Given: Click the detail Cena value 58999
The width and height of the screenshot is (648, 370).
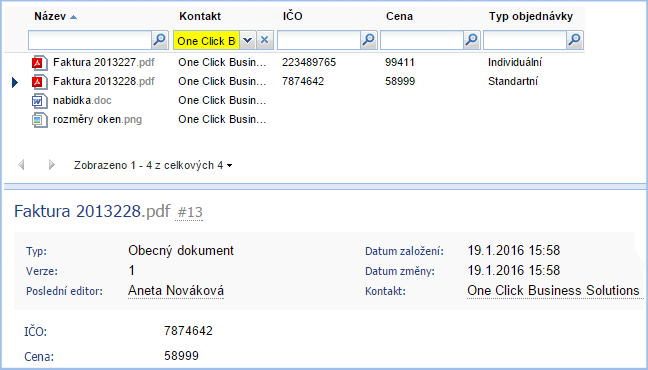Looking at the screenshot, I should pyautogui.click(x=181, y=356).
